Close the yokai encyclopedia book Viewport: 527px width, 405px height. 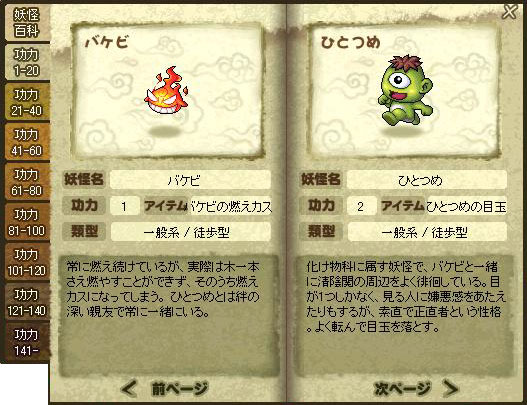[x=510, y=12]
